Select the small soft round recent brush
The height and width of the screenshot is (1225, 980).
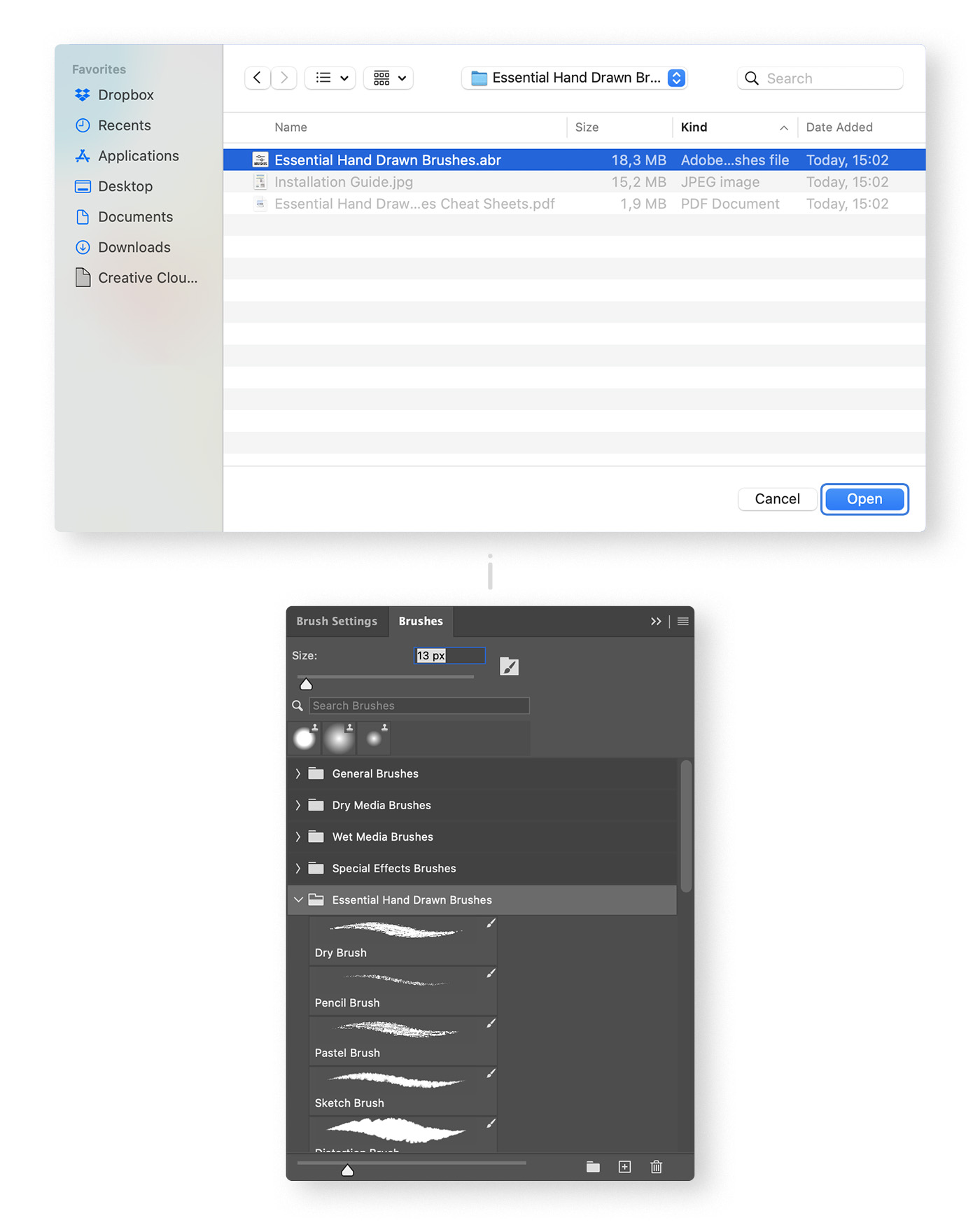tap(374, 738)
